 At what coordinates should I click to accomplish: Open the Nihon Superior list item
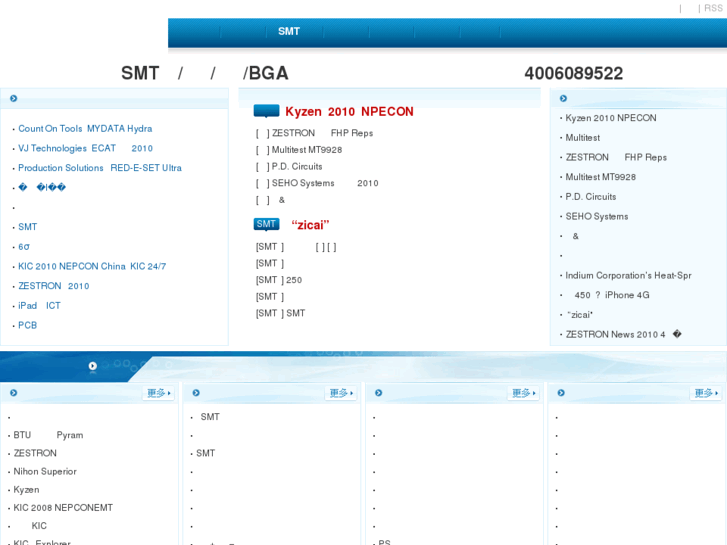45,471
